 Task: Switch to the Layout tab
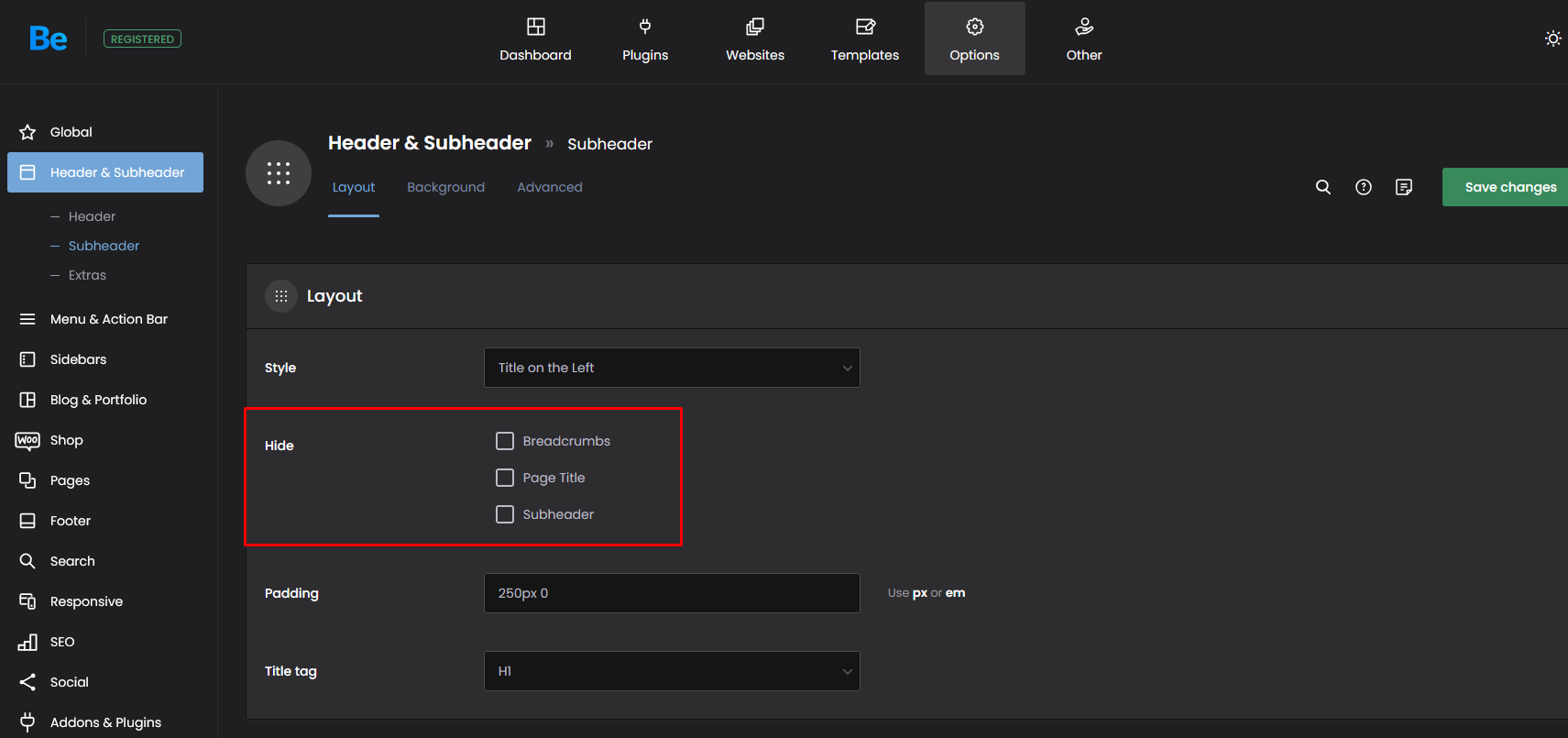pos(354,187)
